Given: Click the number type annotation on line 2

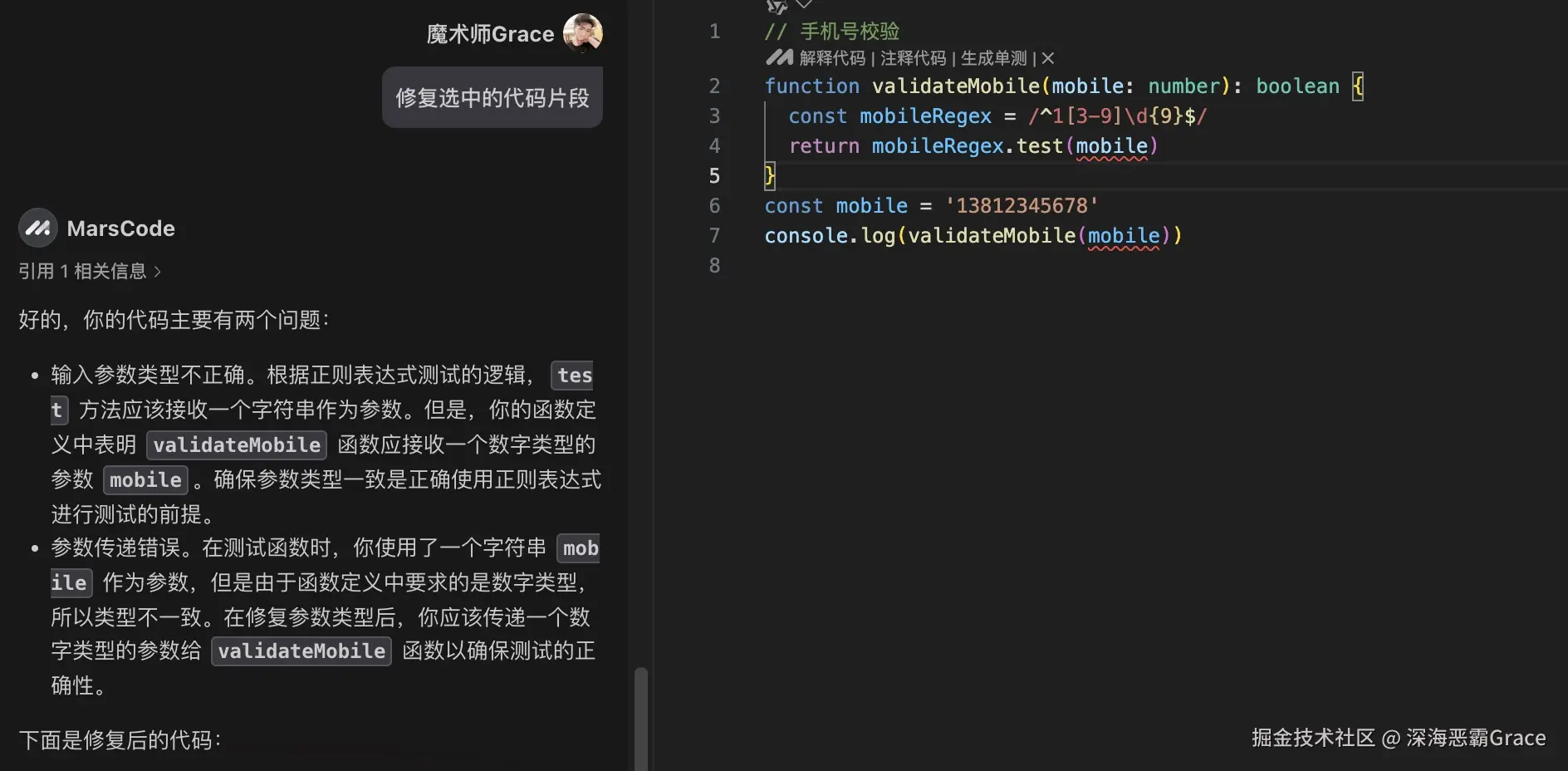Looking at the screenshot, I should point(1183,86).
